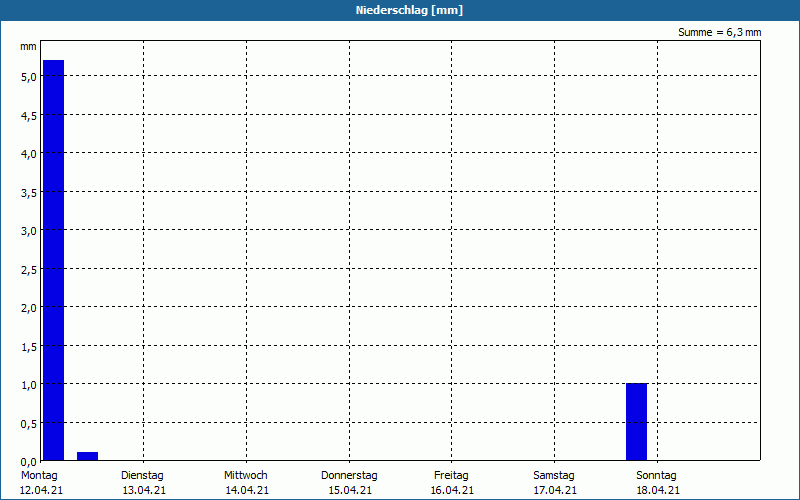Image resolution: width=800 pixels, height=500 pixels.
Task: Click the small second bar on Monday
Action: (87, 456)
